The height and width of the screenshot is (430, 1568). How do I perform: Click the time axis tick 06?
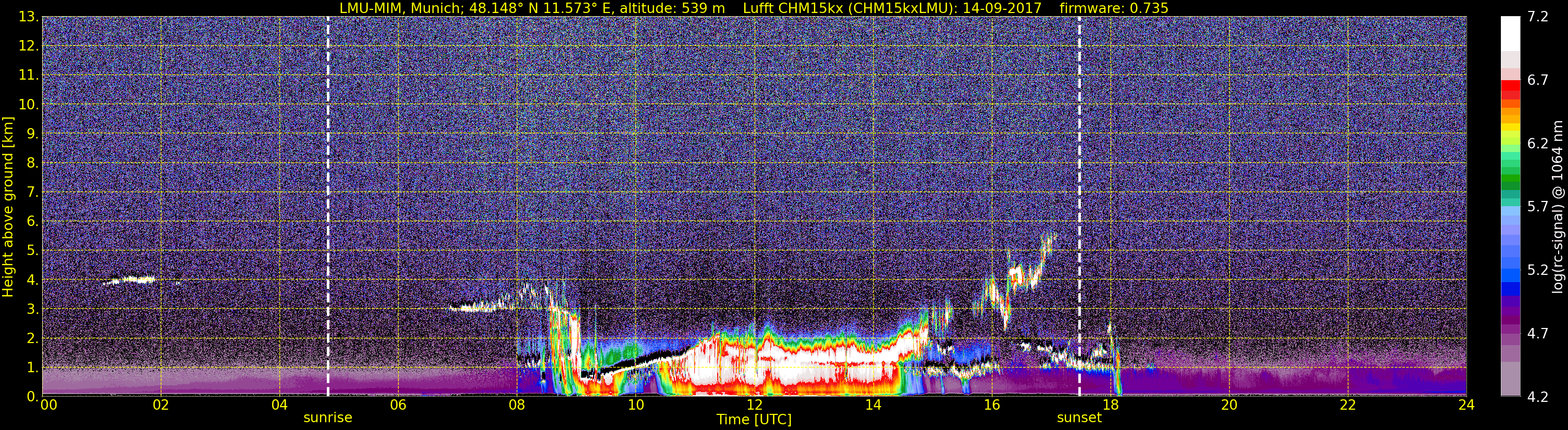click(x=398, y=406)
